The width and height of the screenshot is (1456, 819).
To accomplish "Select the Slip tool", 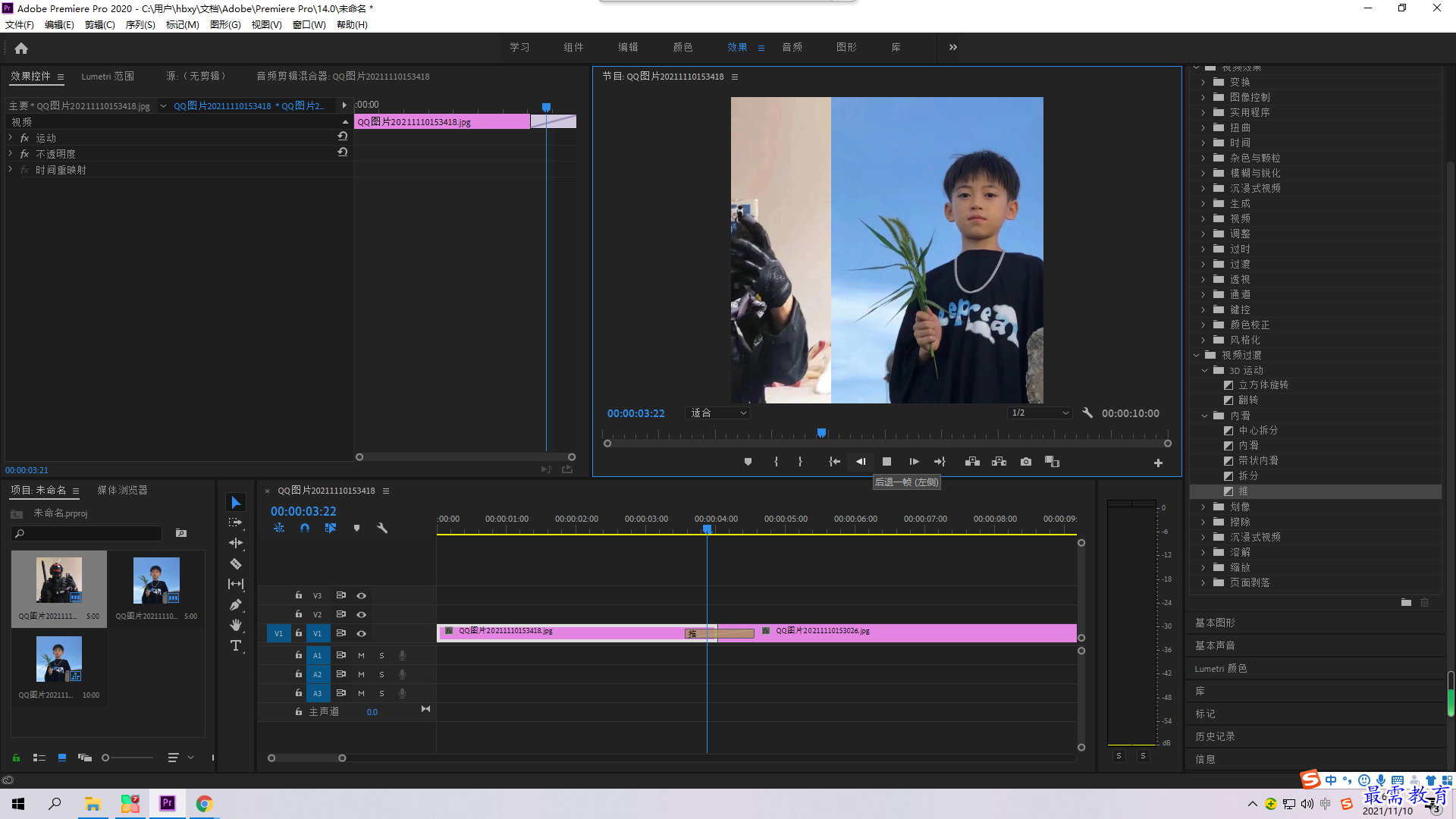I will pos(236,584).
